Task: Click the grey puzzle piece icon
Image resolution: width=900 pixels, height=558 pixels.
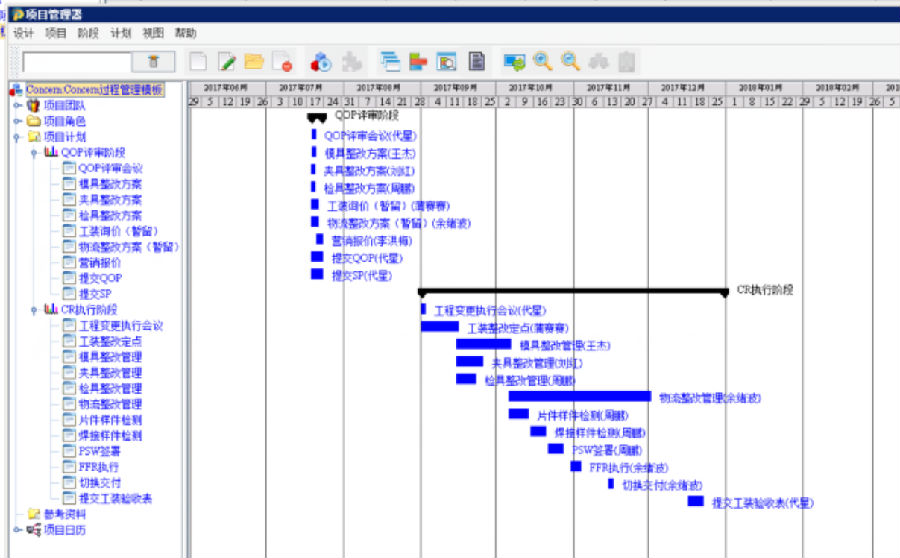Action: 351,61
